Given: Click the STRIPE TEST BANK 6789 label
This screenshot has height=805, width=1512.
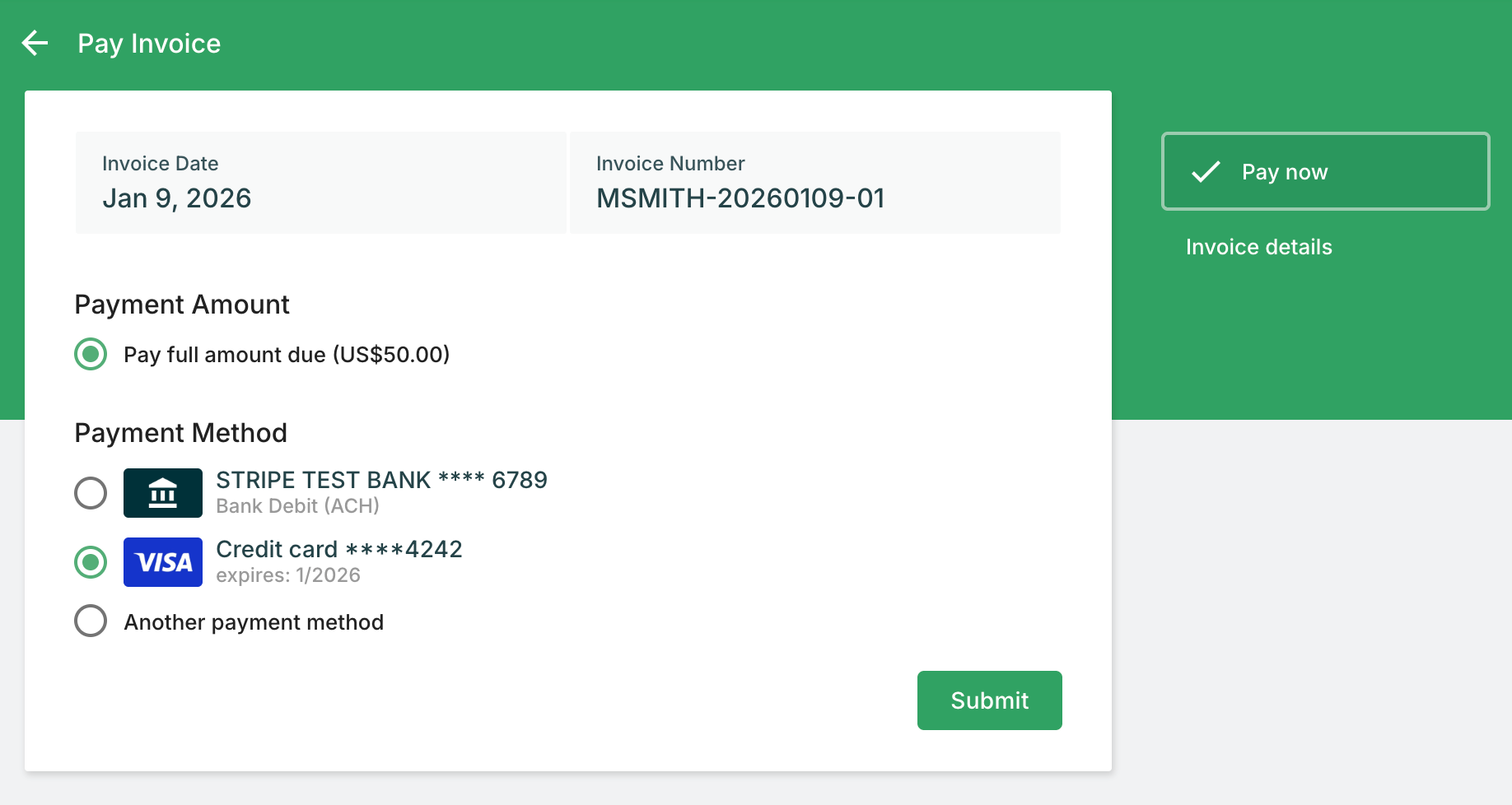Looking at the screenshot, I should 381,480.
